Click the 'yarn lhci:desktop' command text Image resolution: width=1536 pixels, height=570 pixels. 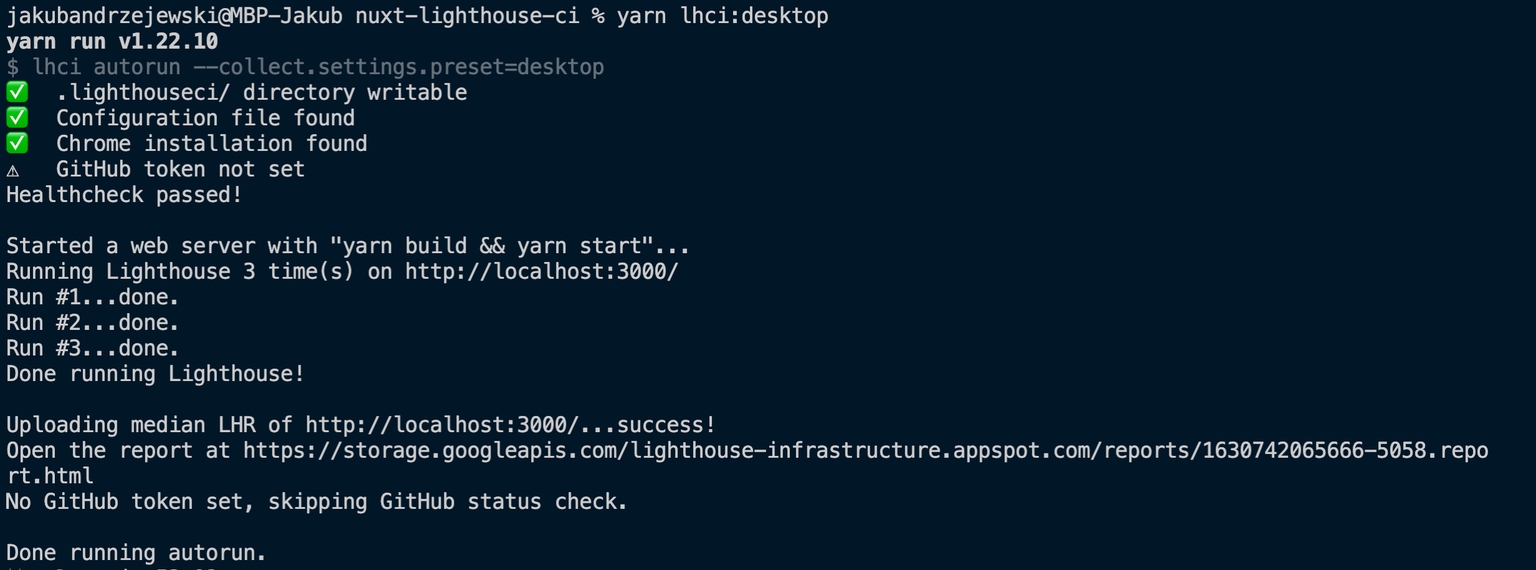click(x=723, y=16)
